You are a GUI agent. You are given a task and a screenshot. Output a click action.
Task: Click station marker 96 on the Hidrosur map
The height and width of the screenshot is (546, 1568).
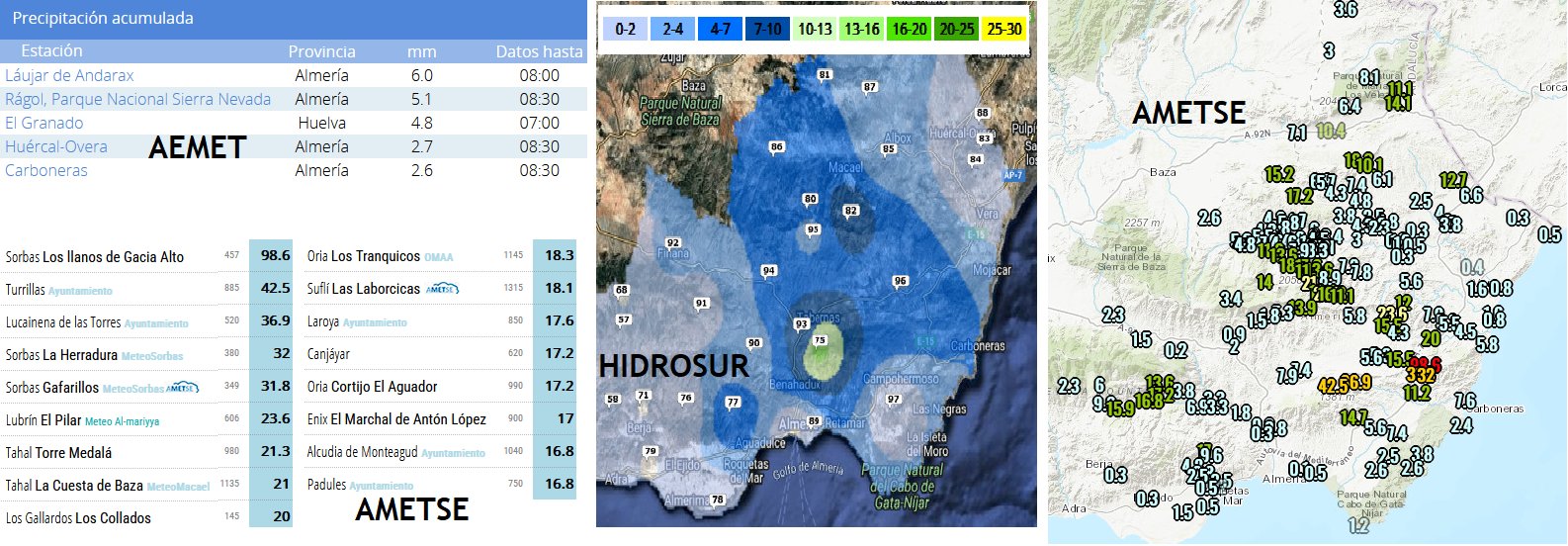[x=900, y=282]
